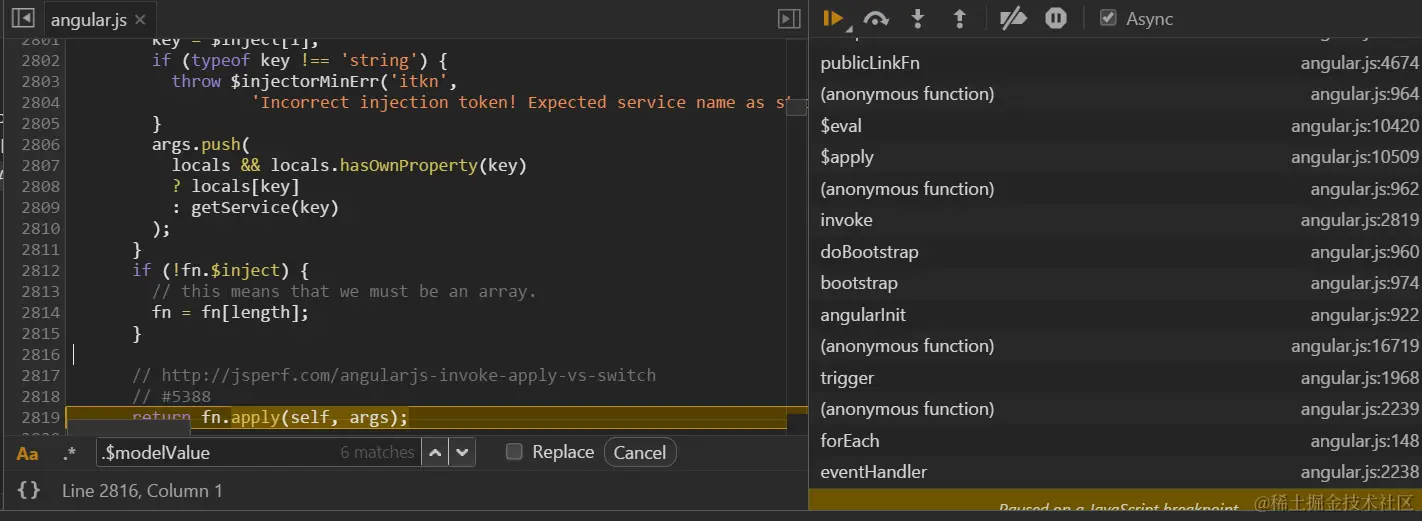Toggle case-sensitive search (Aa)
The image size is (1422, 521).
(28, 453)
